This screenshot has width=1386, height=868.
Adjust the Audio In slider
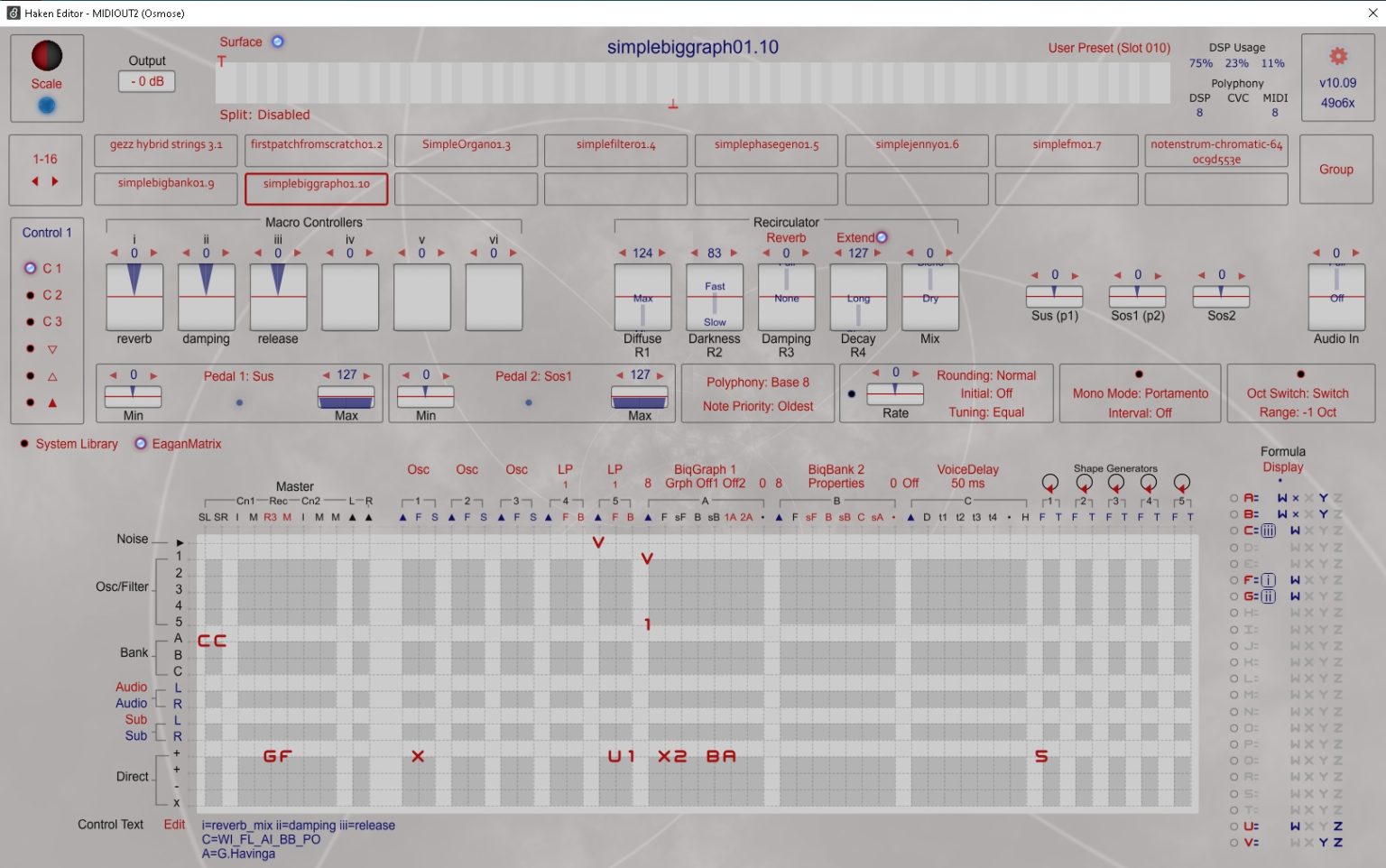[x=1336, y=297]
